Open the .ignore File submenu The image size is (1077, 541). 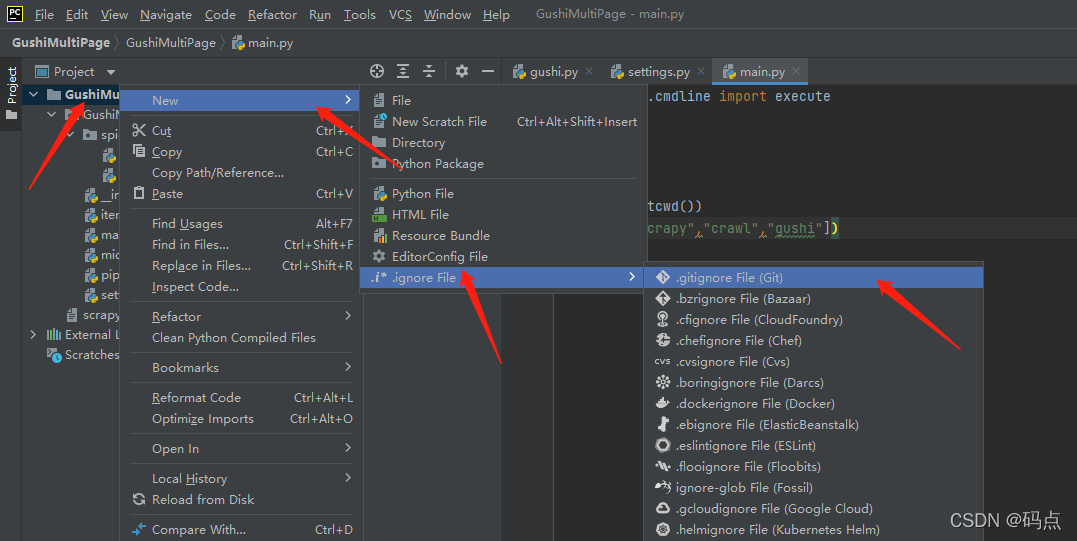click(x=500, y=277)
